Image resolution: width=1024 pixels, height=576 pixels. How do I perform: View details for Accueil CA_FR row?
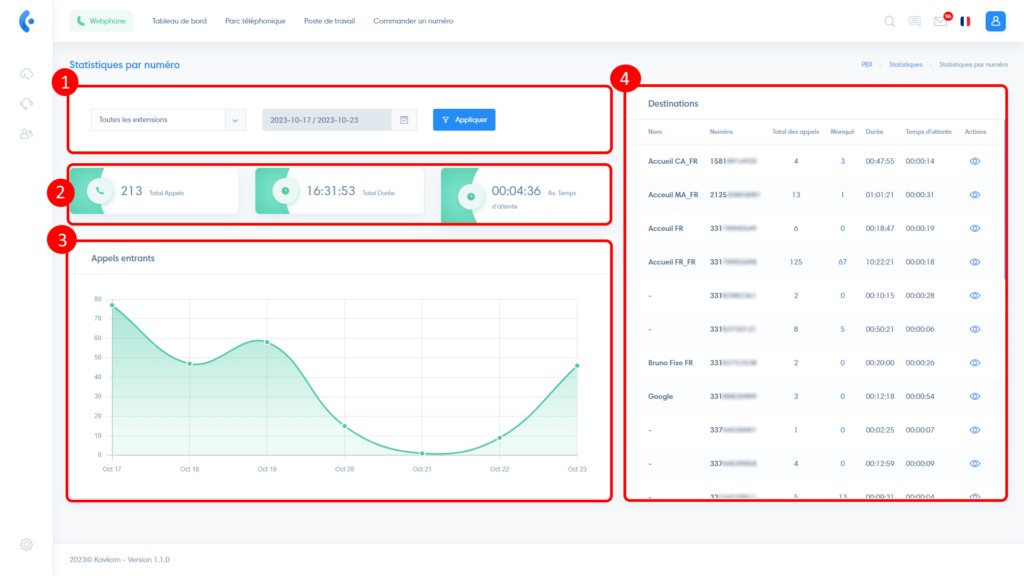974,161
